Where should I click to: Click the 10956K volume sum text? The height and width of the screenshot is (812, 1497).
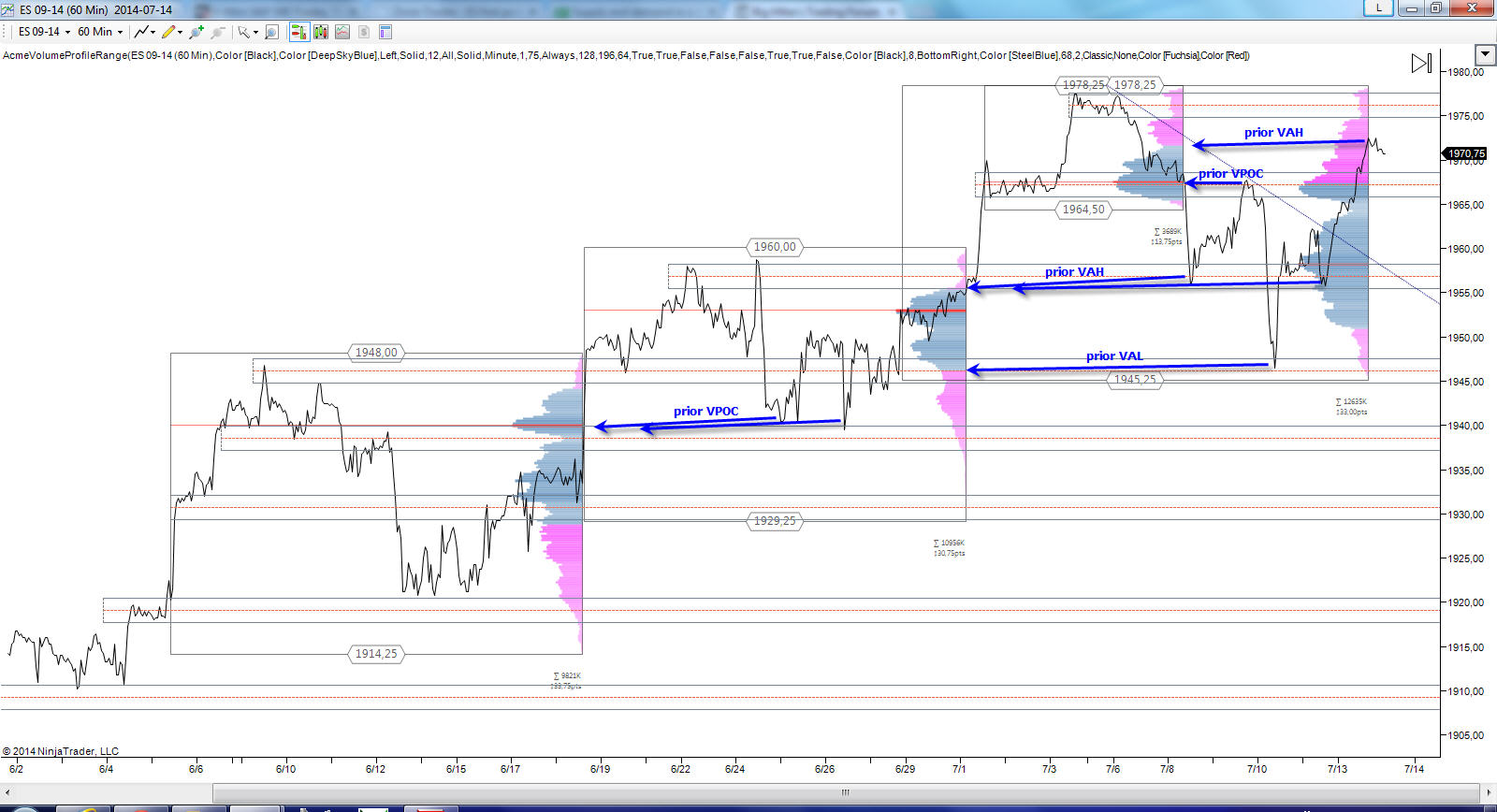(x=949, y=544)
